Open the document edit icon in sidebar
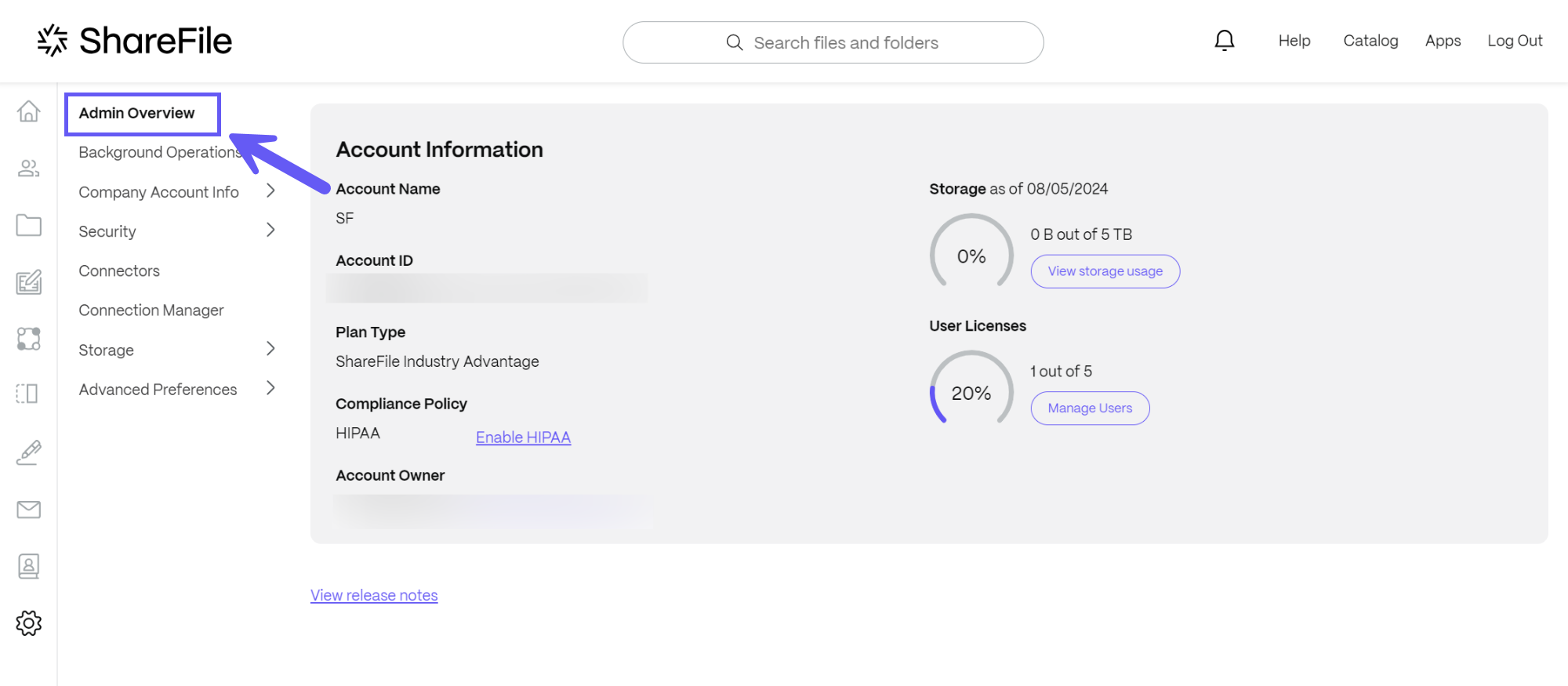The width and height of the screenshot is (1568, 686). pos(29,281)
